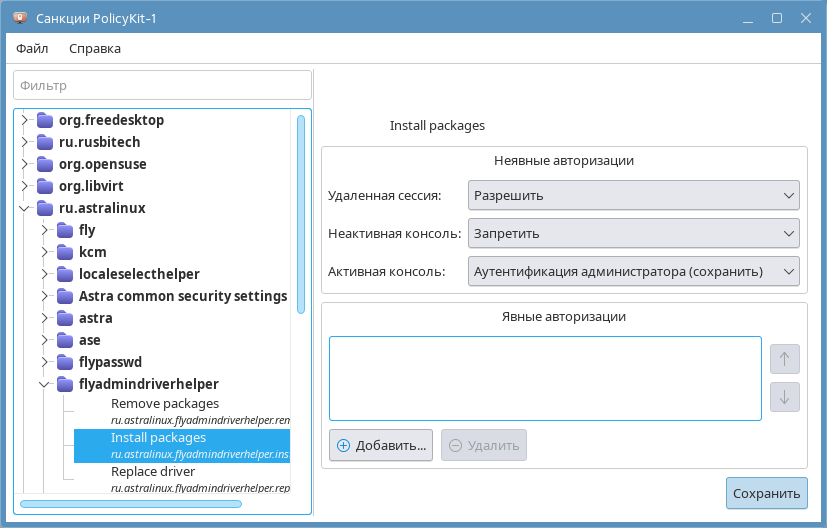Click the astra folder icon
The image size is (827, 528).
pos(65,318)
